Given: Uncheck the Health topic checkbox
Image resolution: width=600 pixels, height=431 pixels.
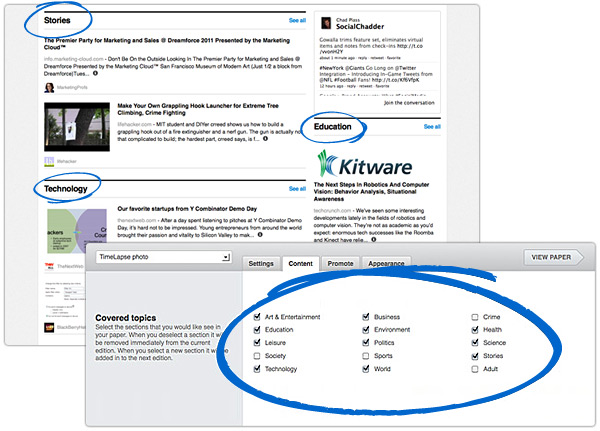Looking at the screenshot, I should tap(475, 330).
